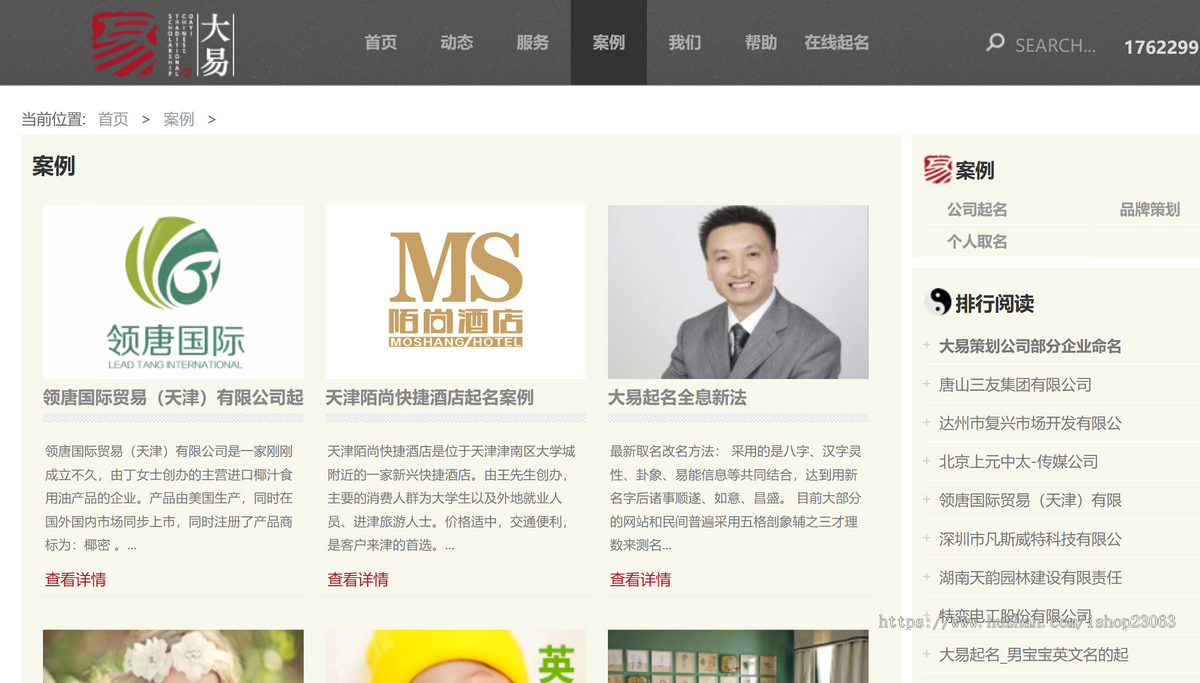Open the 服务 navigation menu item

tap(533, 43)
